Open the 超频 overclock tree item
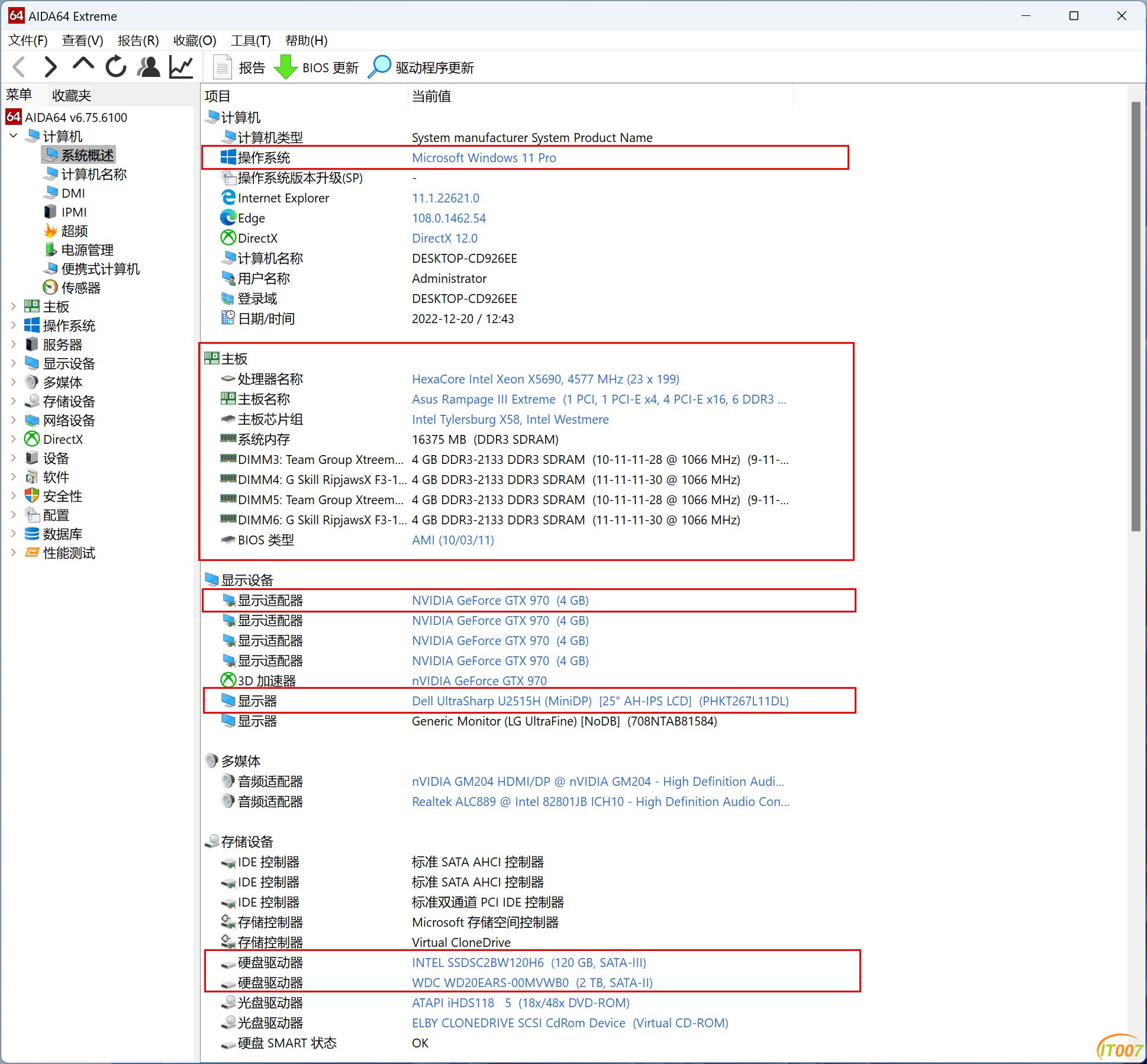 coord(74,231)
